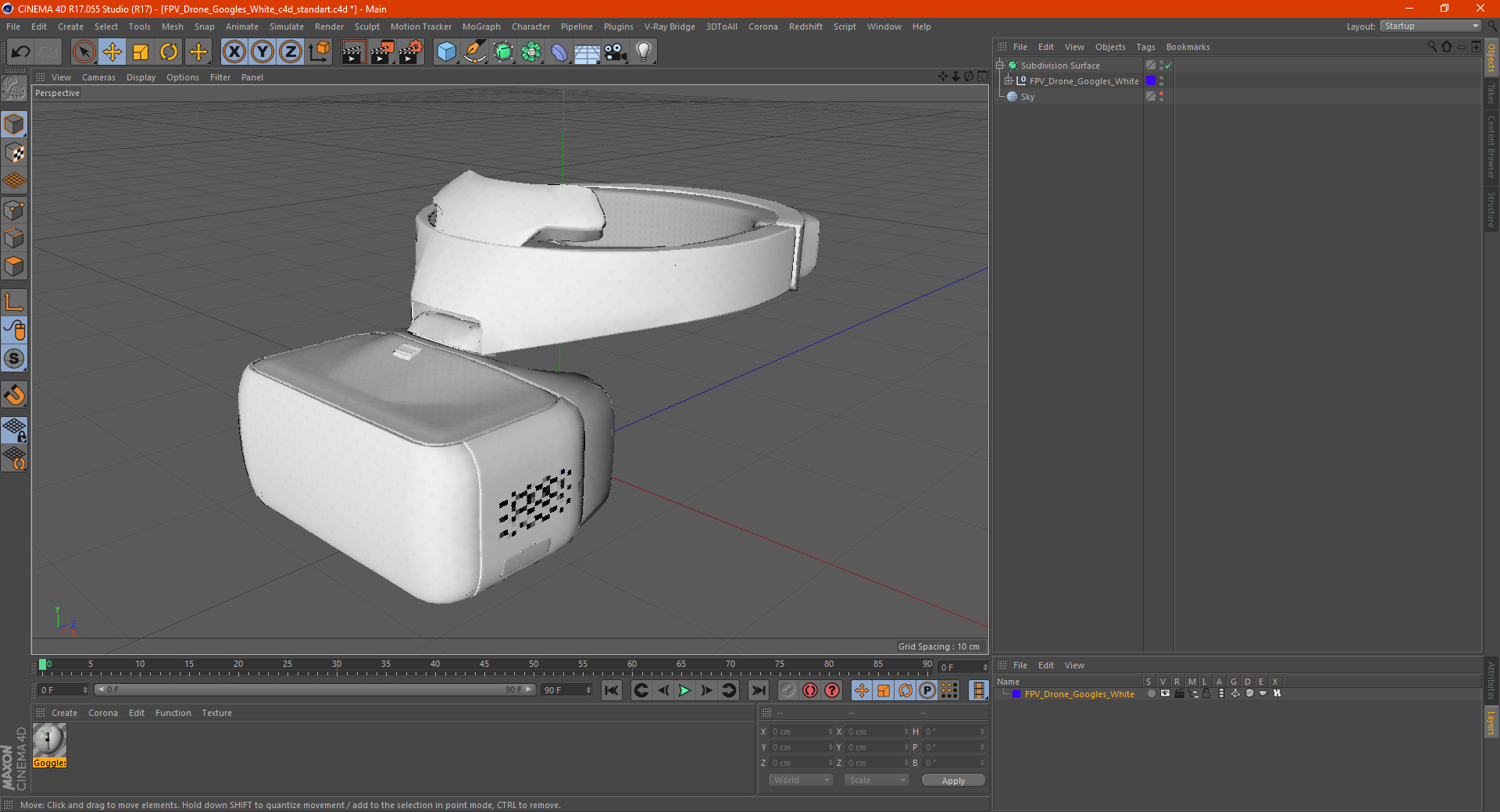
Task: Go to start of animation
Action: point(612,690)
